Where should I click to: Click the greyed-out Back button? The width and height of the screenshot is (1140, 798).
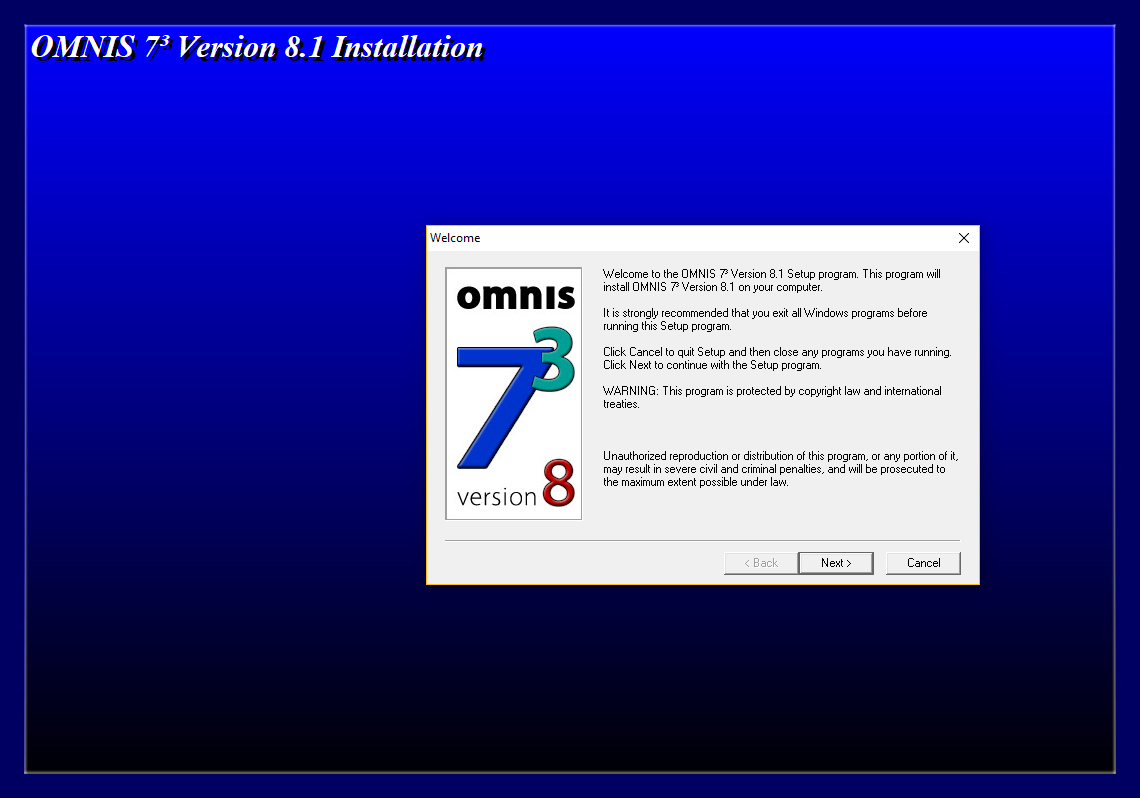(x=760, y=563)
